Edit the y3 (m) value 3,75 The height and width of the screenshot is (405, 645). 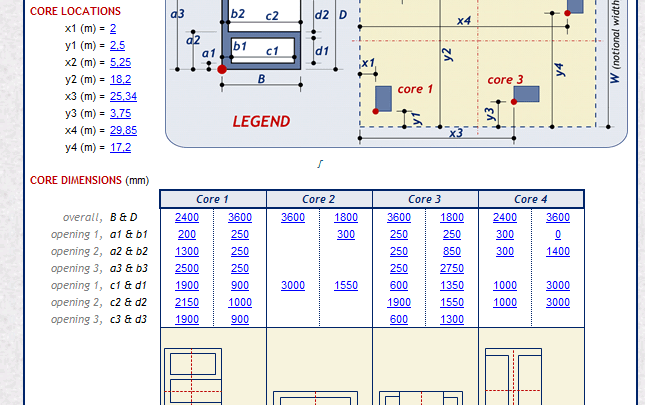(x=120, y=113)
